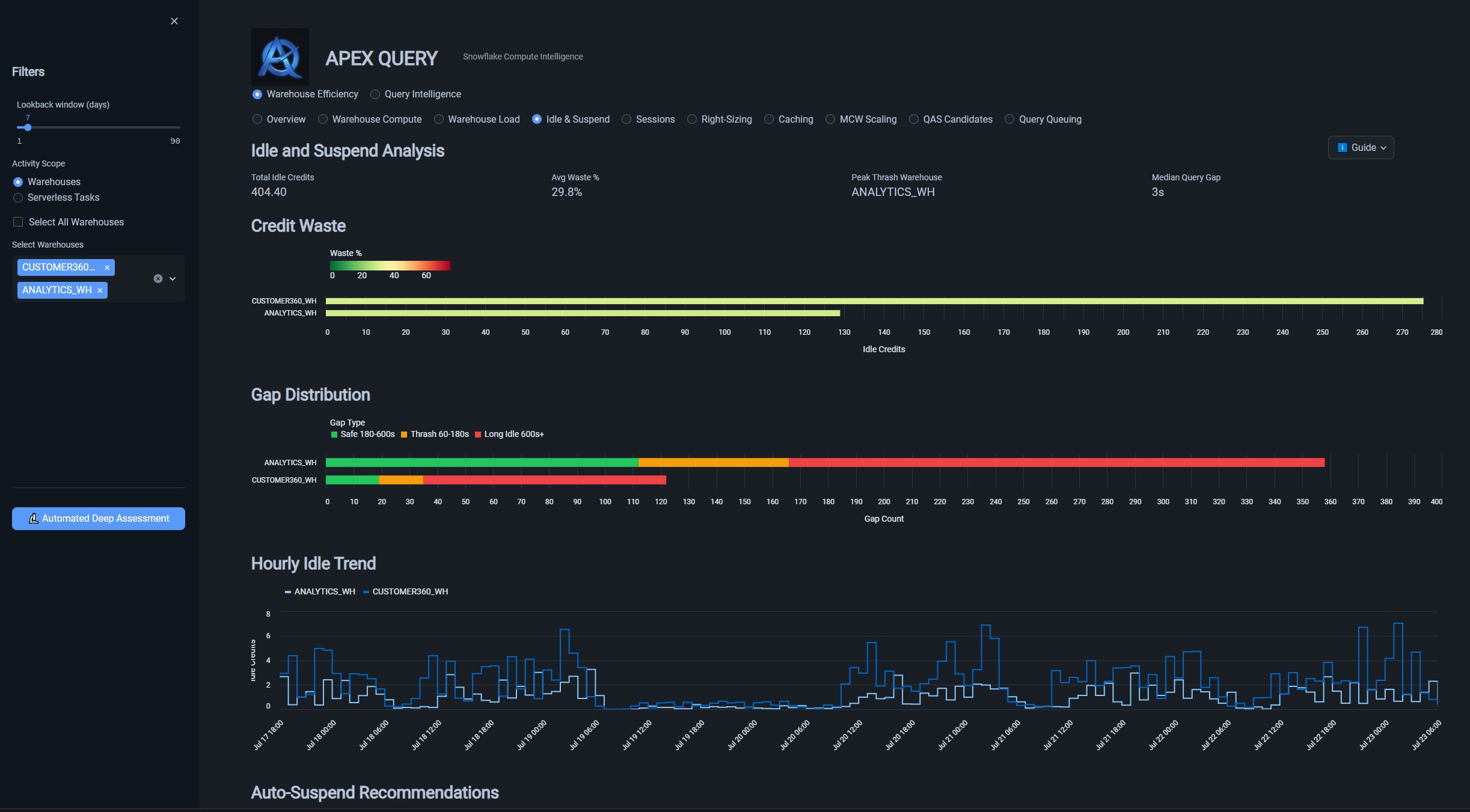1470x812 pixels.
Task: Click the info icon in Guide button
Action: click(x=1342, y=148)
